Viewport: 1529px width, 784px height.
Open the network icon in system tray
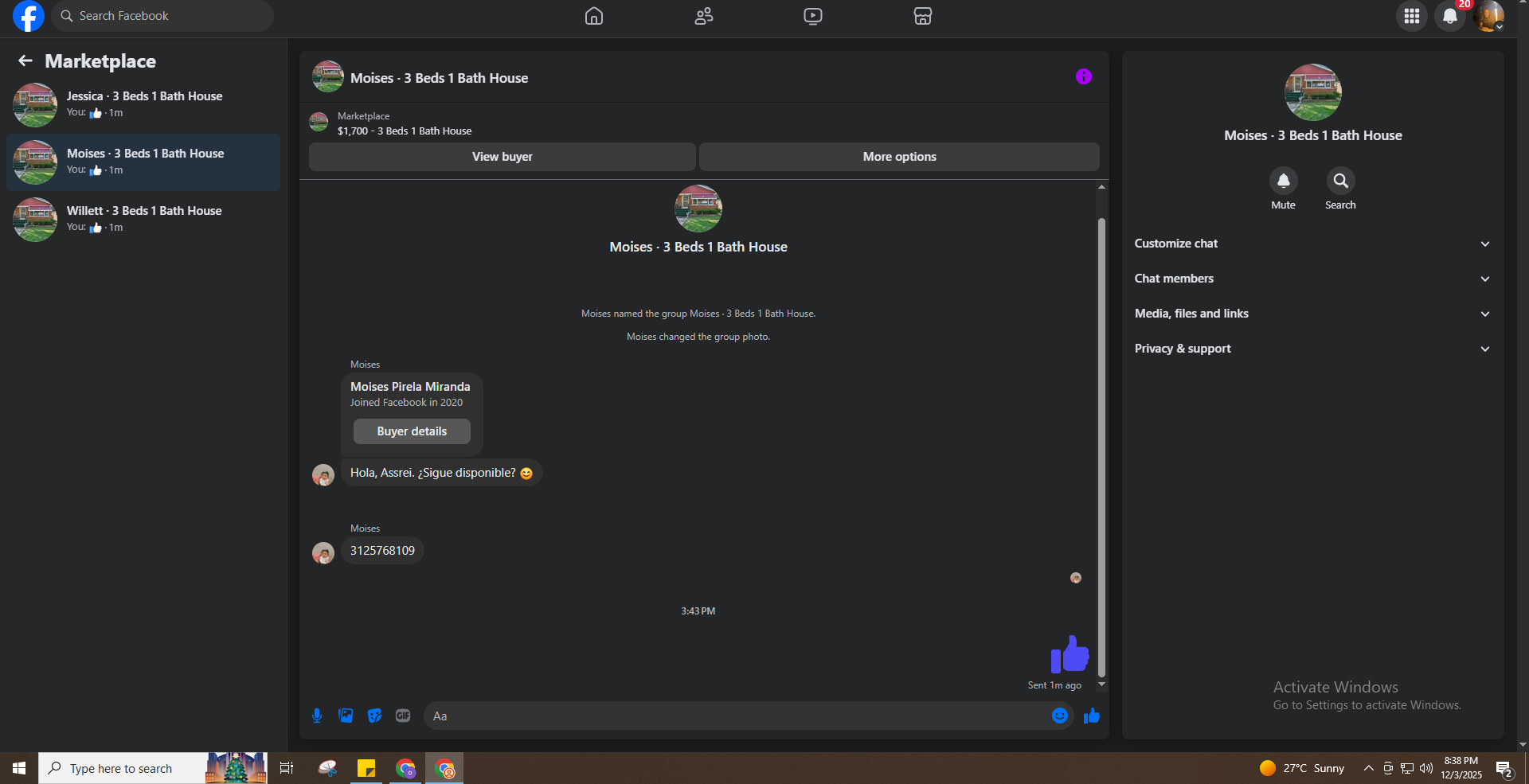(1407, 768)
